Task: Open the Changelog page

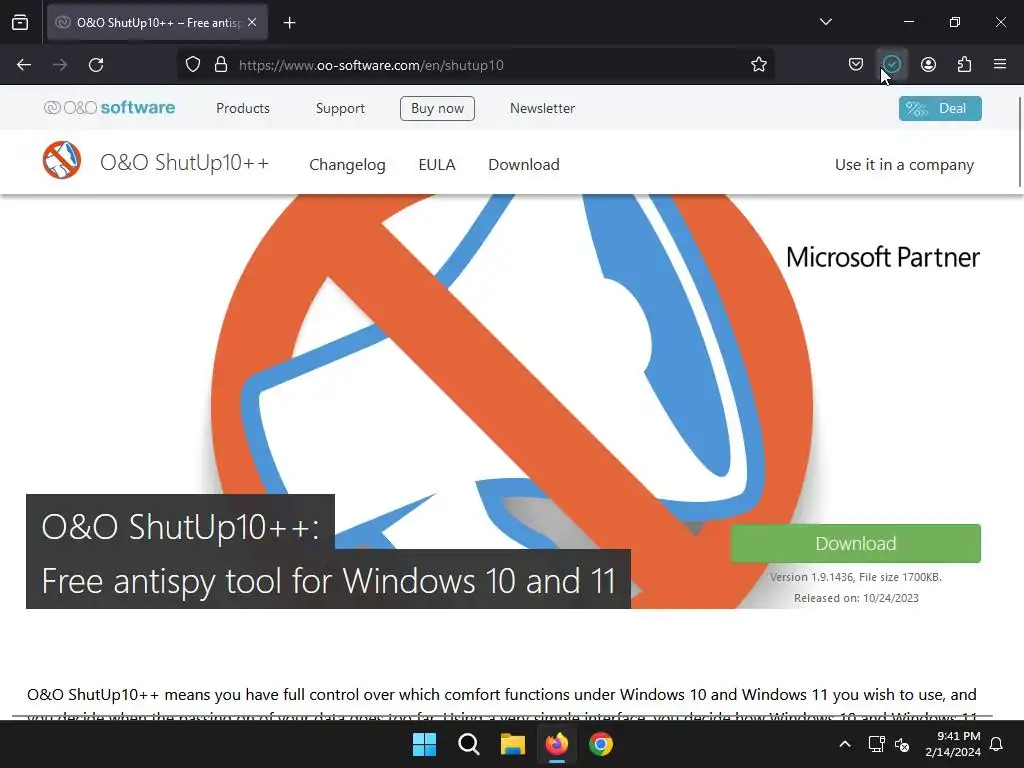Action: [347, 165]
